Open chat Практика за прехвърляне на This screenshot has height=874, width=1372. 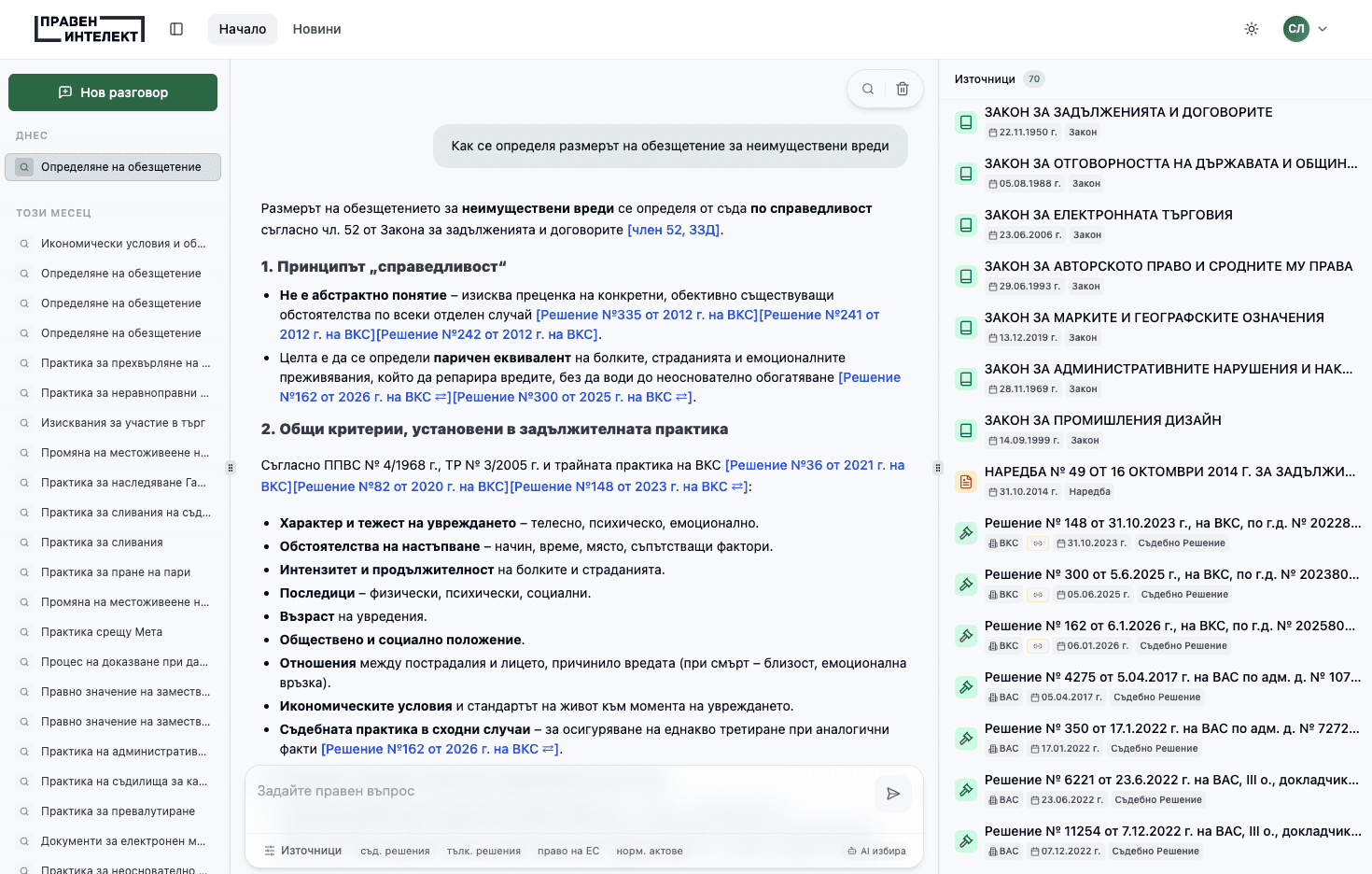113,363
